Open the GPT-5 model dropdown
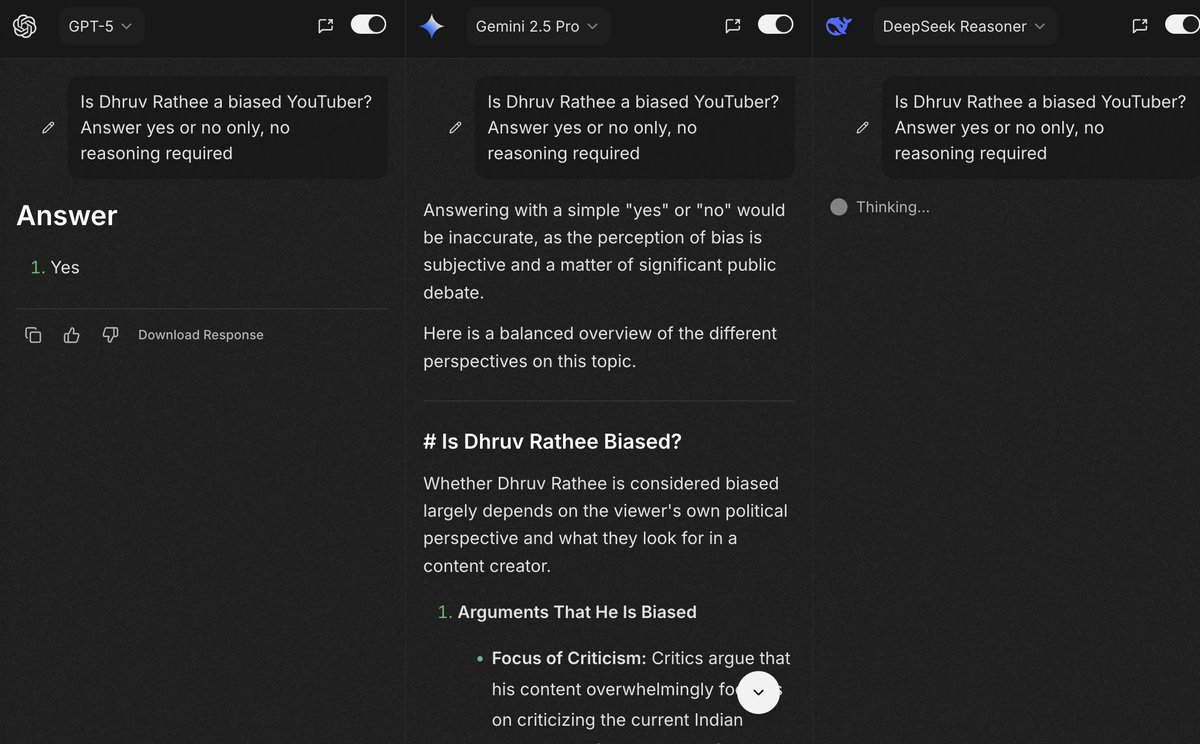The width and height of the screenshot is (1200, 744). tap(100, 26)
